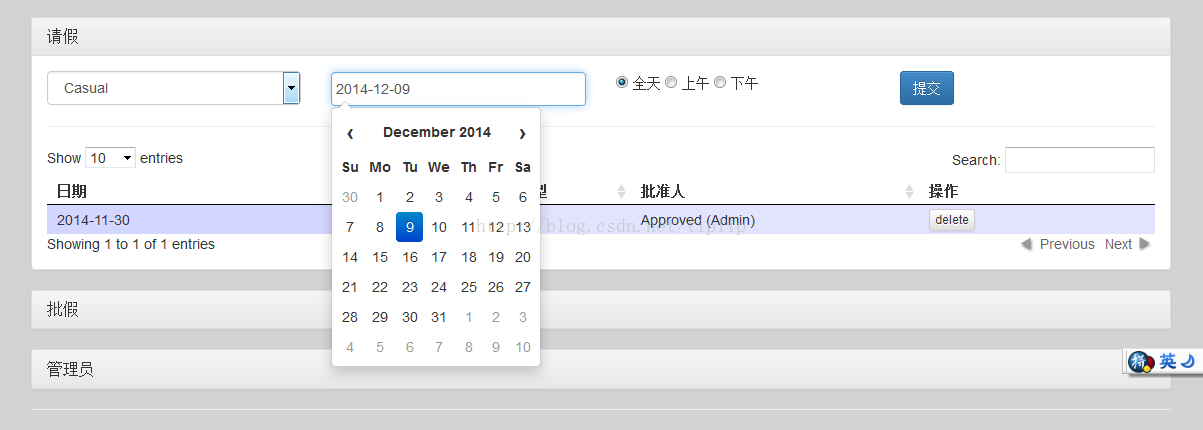Click the sort arrows before 批准人 column
The image size is (1203, 430).
(621, 191)
